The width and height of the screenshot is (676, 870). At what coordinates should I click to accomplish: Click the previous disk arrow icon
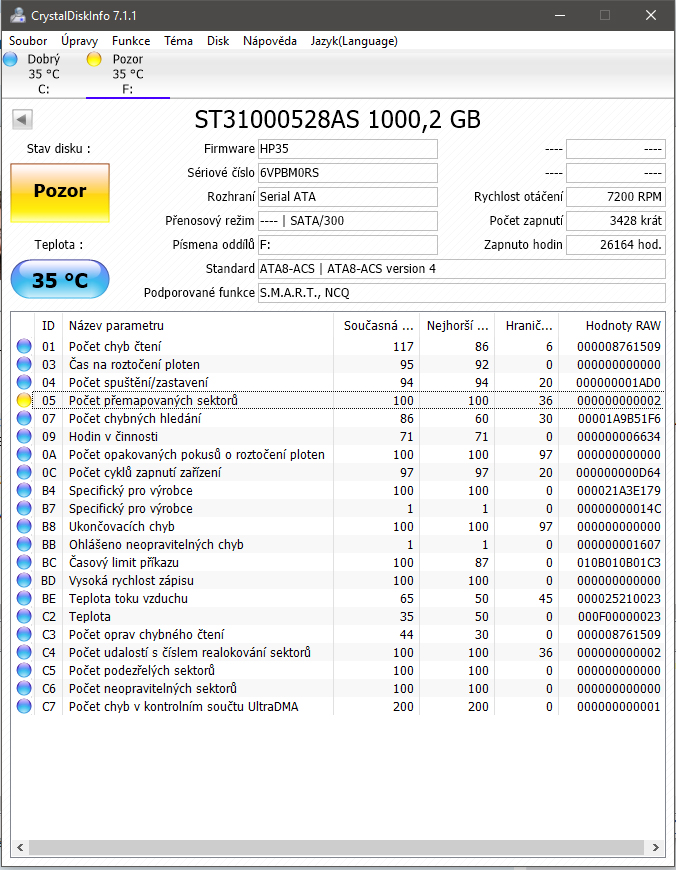click(21, 120)
